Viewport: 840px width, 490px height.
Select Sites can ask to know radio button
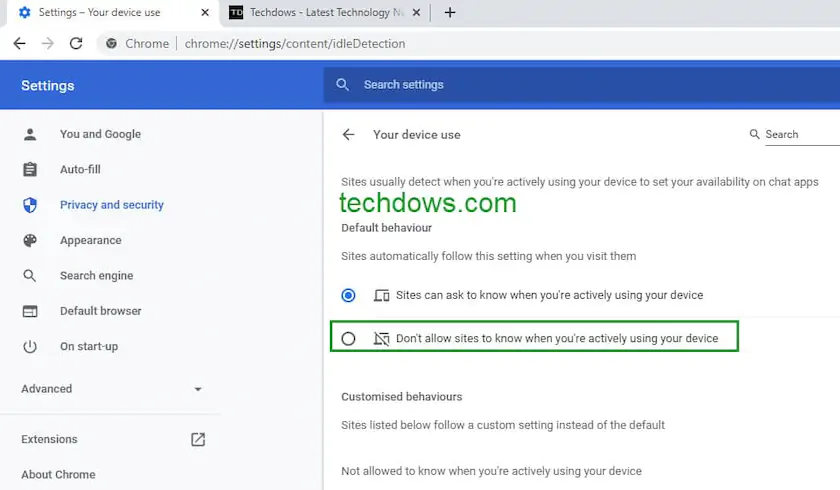click(348, 295)
